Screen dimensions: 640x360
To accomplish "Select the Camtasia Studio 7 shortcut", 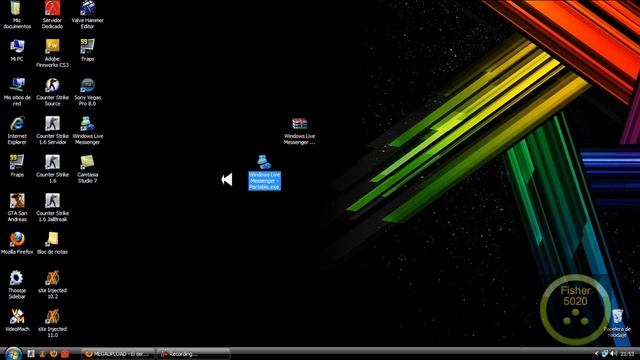I will pos(87,169).
